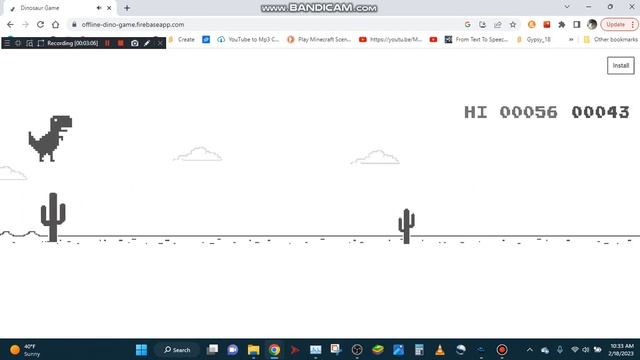Open the weather widget showing Sunny
The width and height of the screenshot is (640, 360).
25,350
